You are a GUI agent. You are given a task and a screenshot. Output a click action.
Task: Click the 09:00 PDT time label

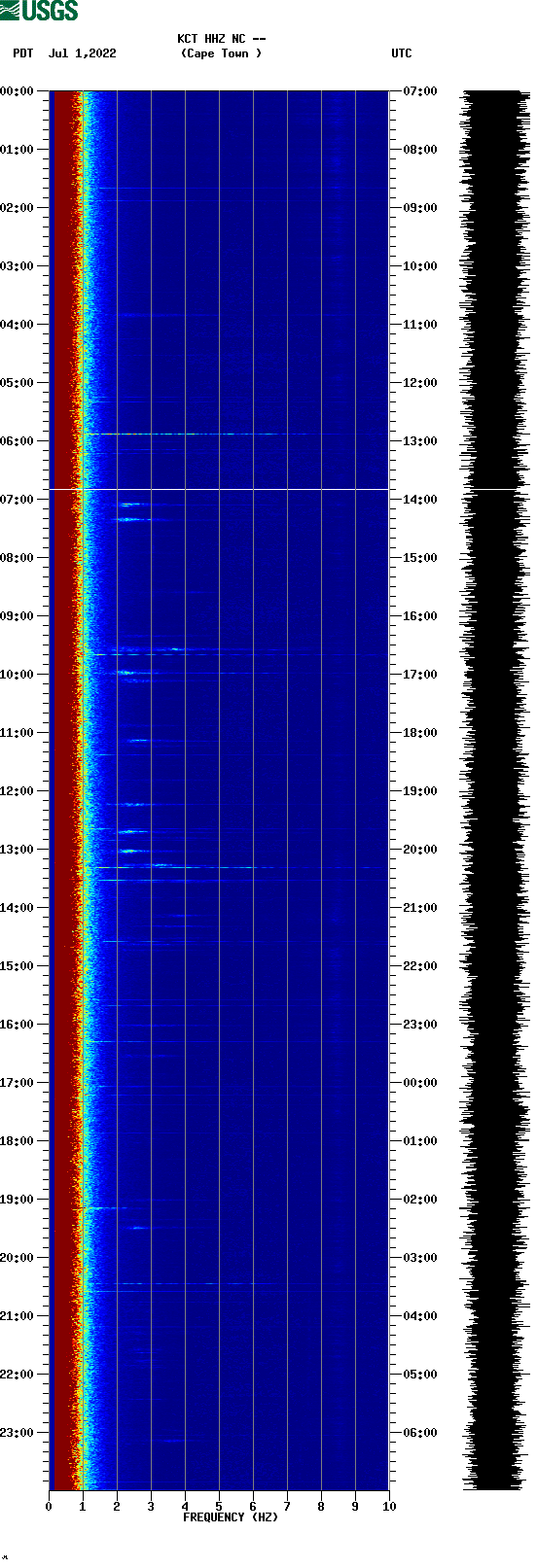pyautogui.click(x=17, y=616)
